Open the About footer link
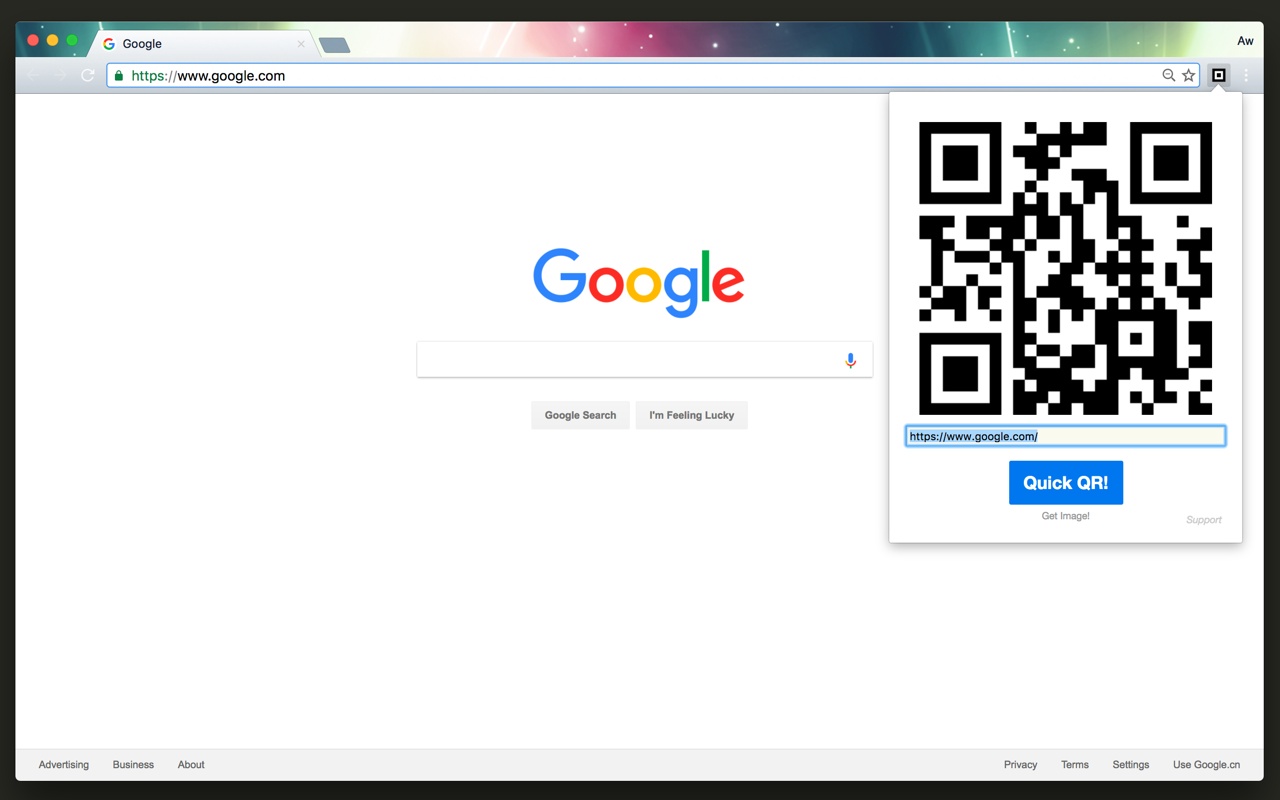 [191, 765]
